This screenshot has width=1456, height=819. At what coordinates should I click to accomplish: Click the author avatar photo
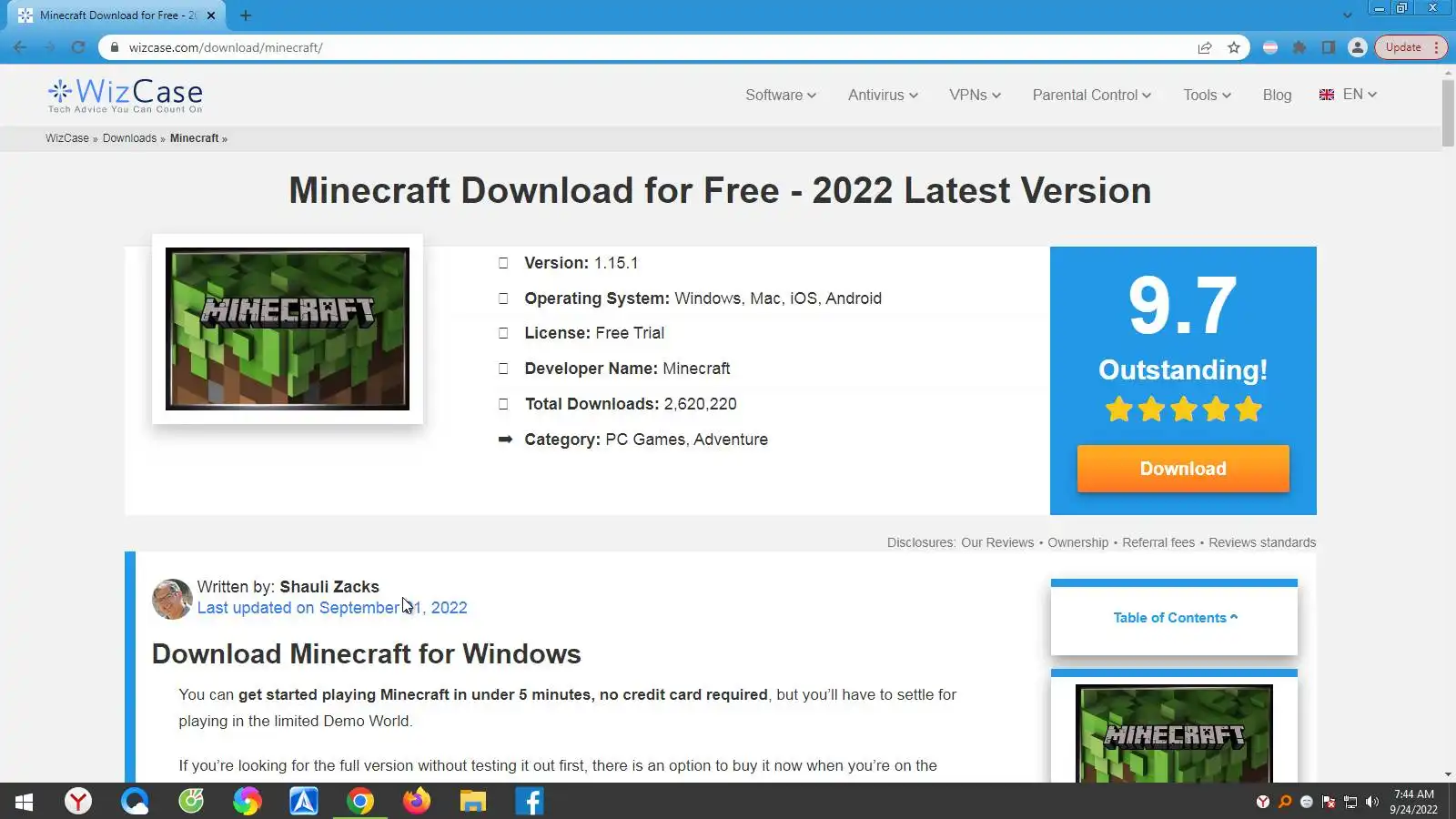(x=172, y=599)
